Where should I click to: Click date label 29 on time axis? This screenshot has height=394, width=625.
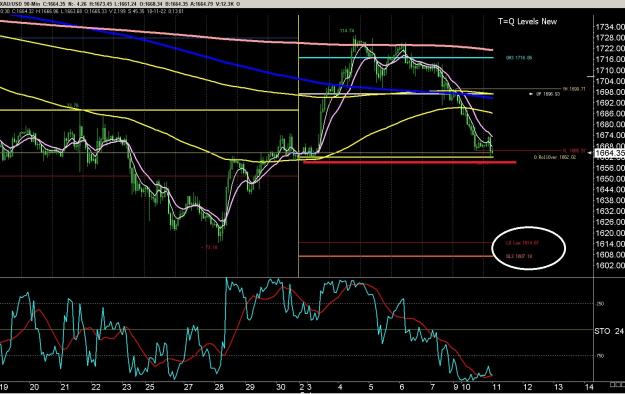tap(250, 387)
